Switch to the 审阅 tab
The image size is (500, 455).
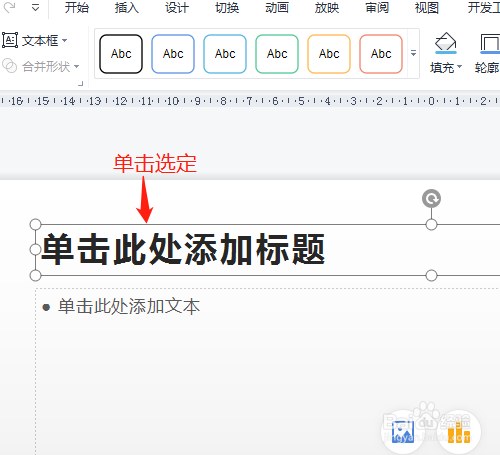click(377, 8)
